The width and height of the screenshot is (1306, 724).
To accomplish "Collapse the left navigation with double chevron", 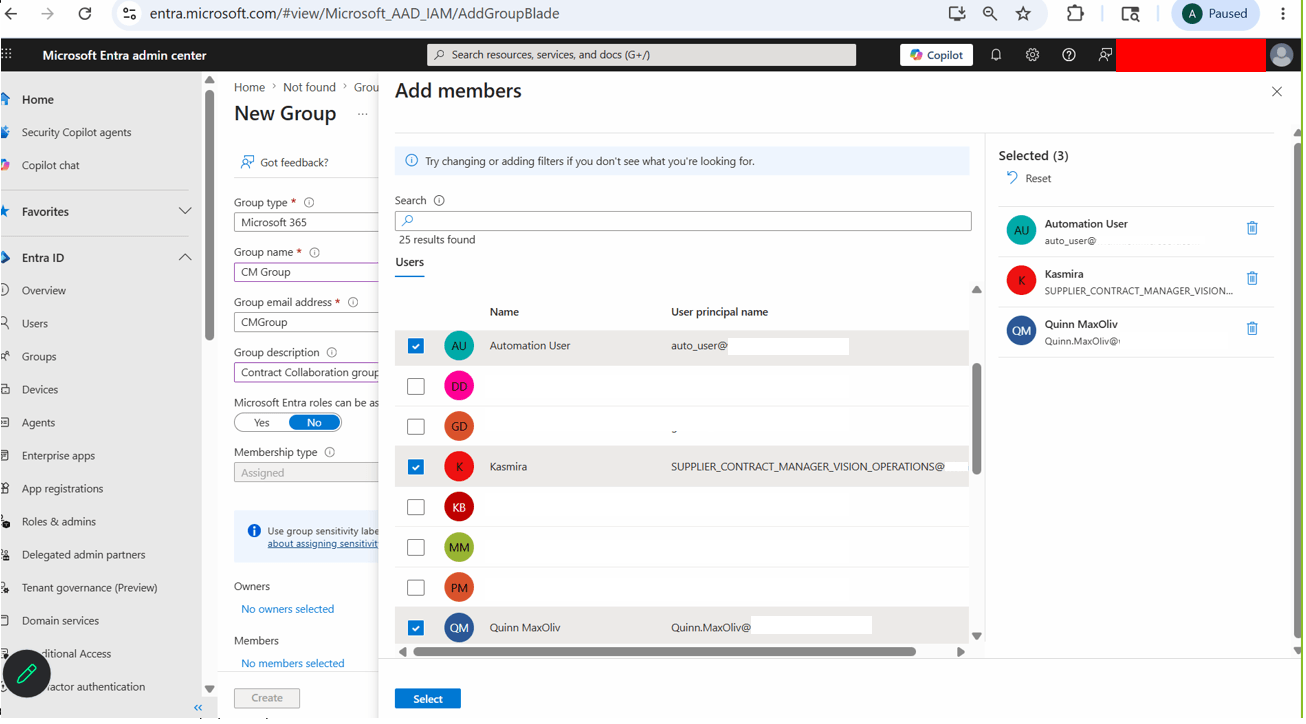I will point(198,708).
